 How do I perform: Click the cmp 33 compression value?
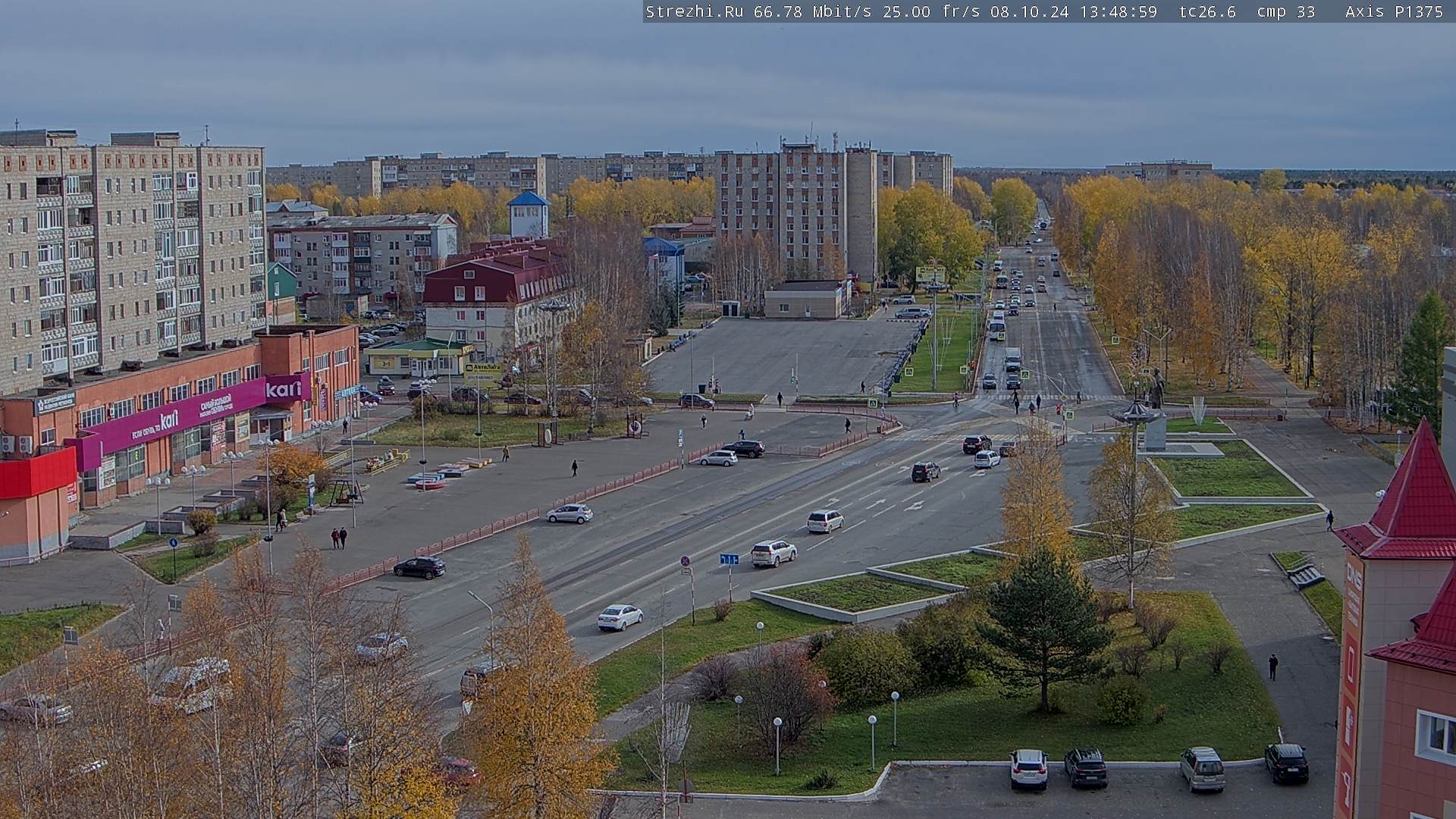pyautogui.click(x=1285, y=11)
